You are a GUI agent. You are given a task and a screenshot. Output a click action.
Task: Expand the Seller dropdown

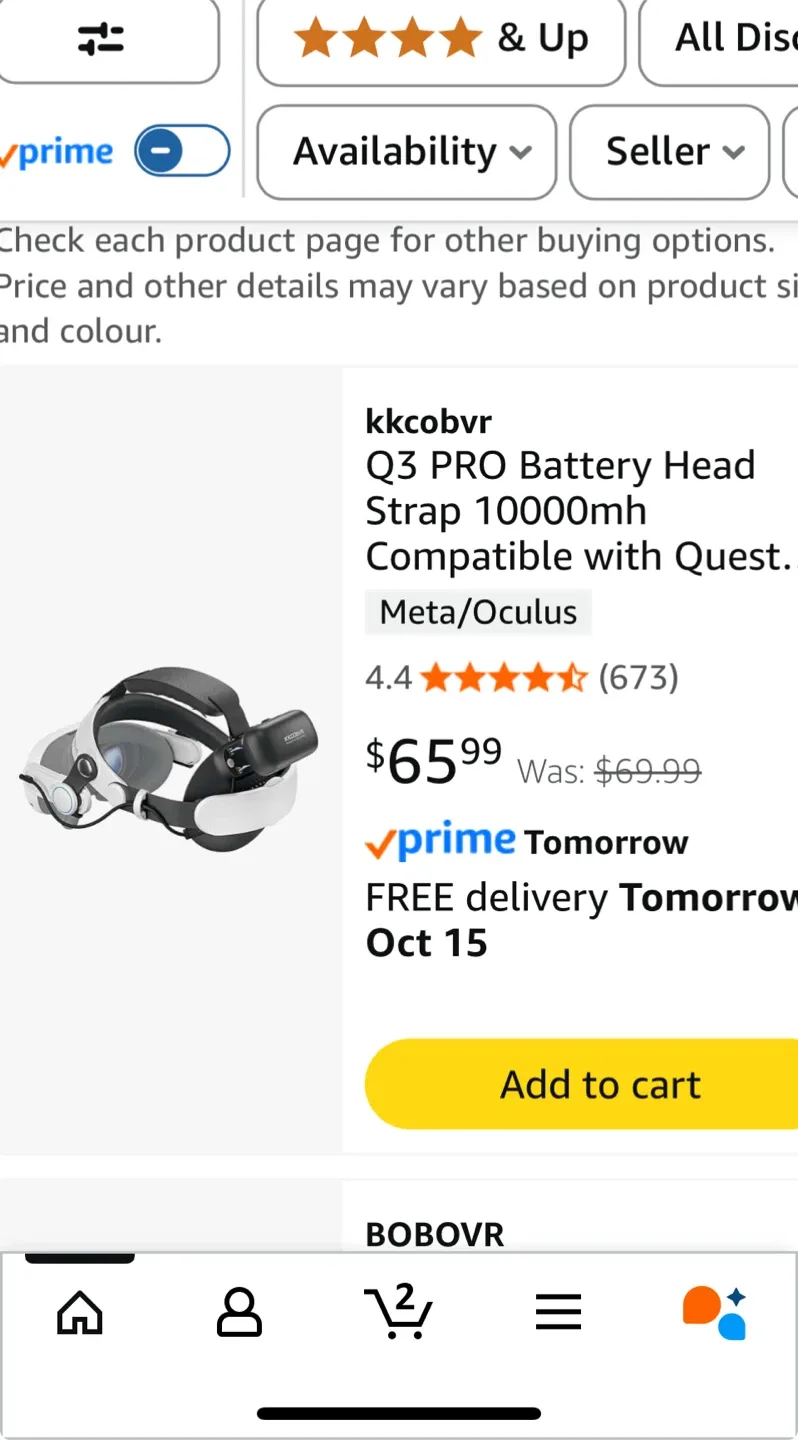click(x=670, y=152)
